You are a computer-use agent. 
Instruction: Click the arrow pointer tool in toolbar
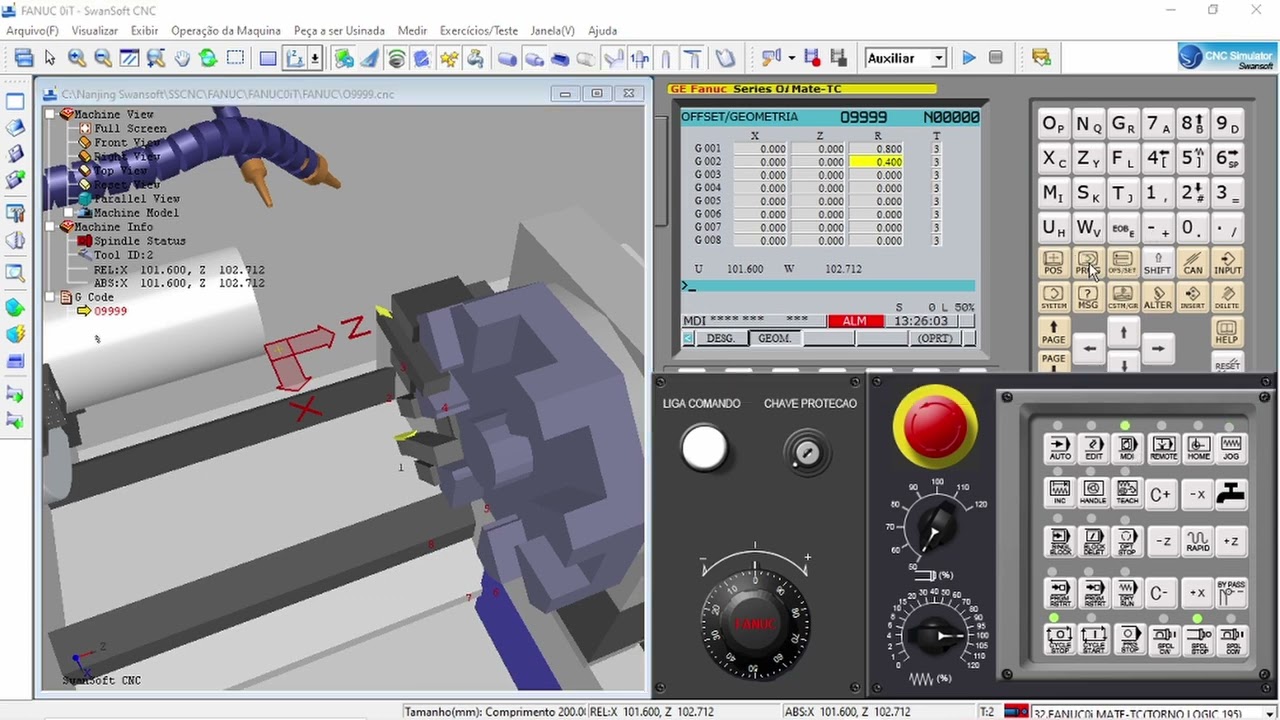[51, 58]
